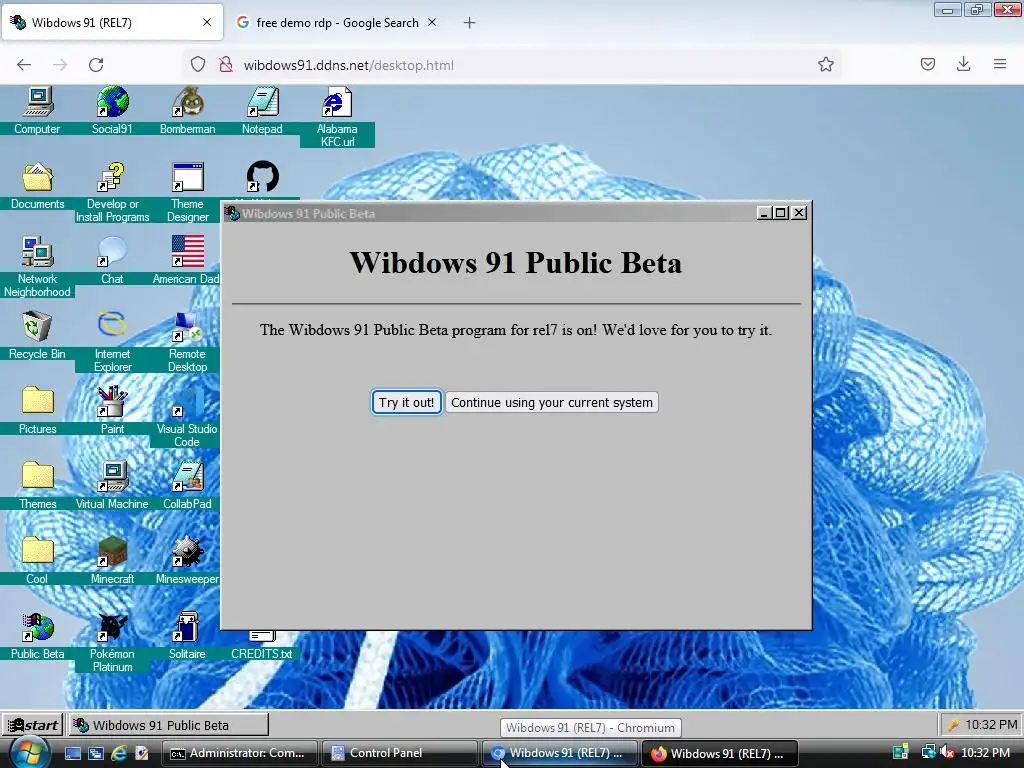Bookmark this page with the star
The image size is (1024, 768).
825,64
